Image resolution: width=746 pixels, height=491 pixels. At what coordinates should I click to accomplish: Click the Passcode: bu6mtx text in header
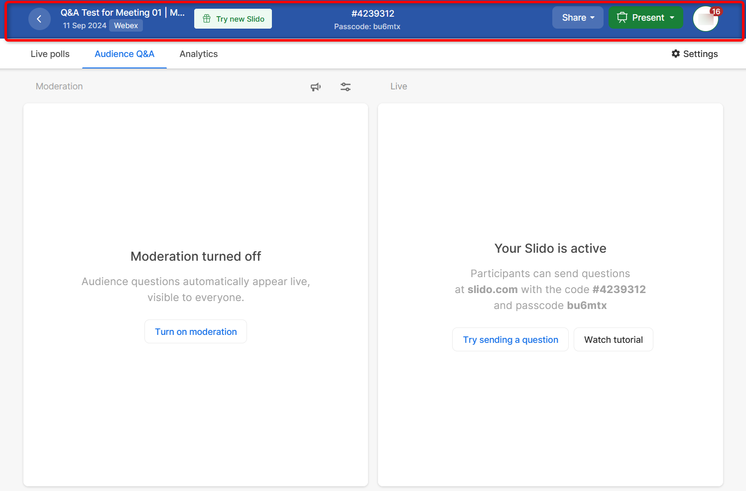pos(367,27)
